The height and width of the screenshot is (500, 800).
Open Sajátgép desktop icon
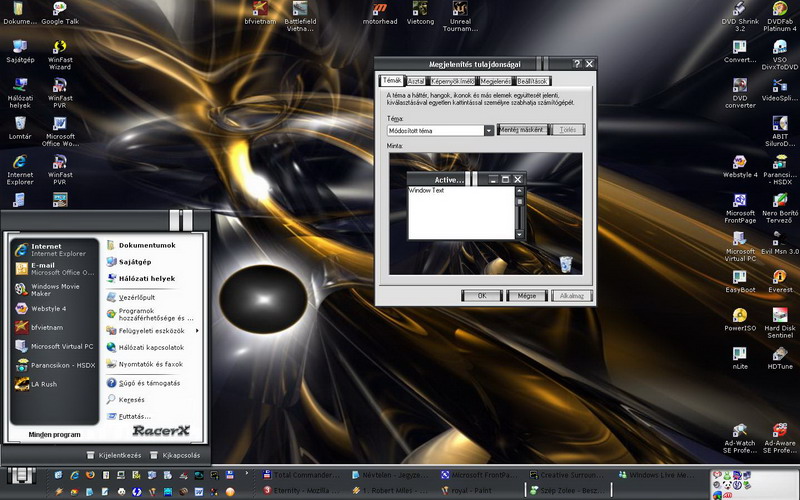click(x=20, y=52)
